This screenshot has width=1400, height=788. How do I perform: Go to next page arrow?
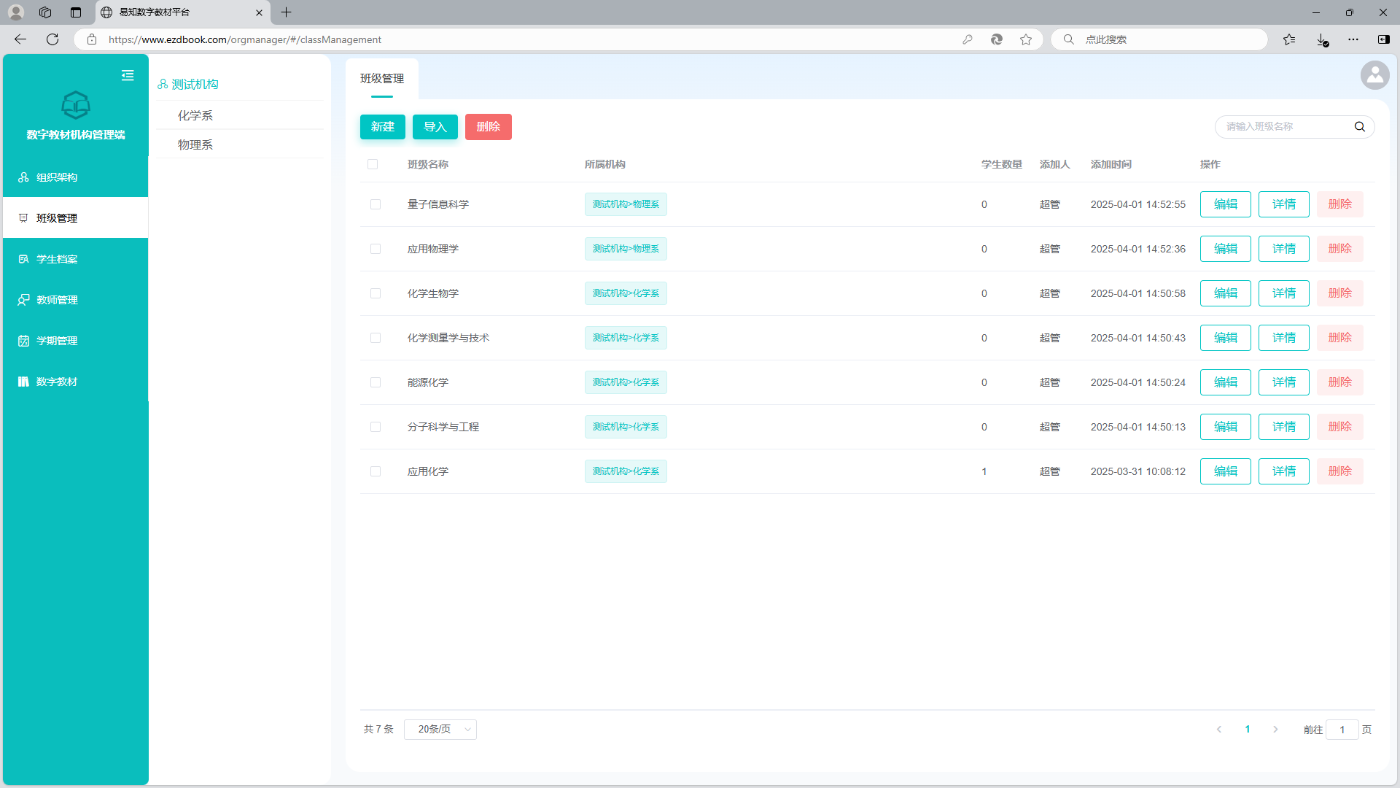(1275, 729)
